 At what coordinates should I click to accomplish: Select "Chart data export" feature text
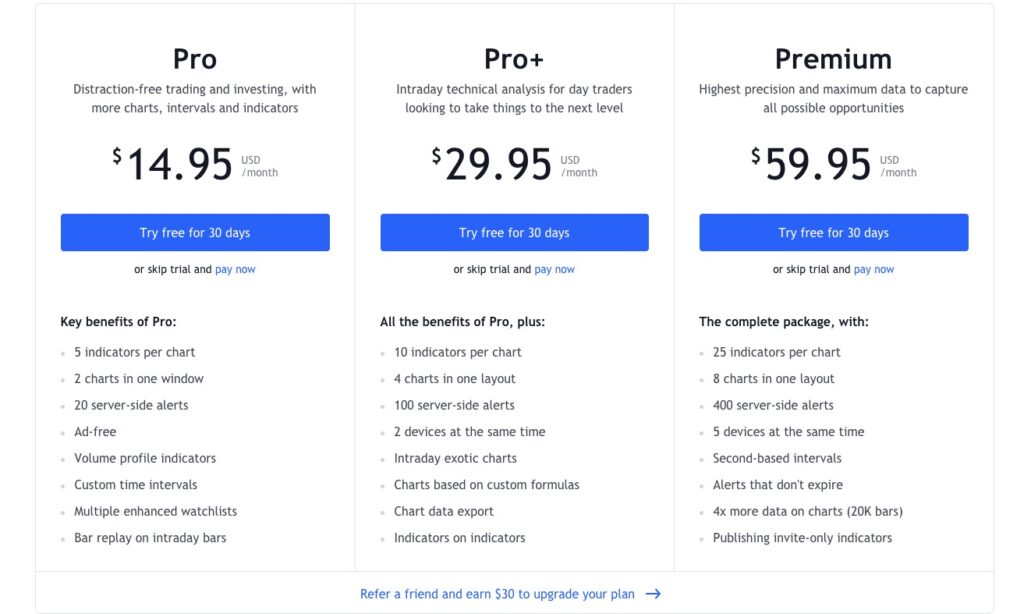point(444,511)
